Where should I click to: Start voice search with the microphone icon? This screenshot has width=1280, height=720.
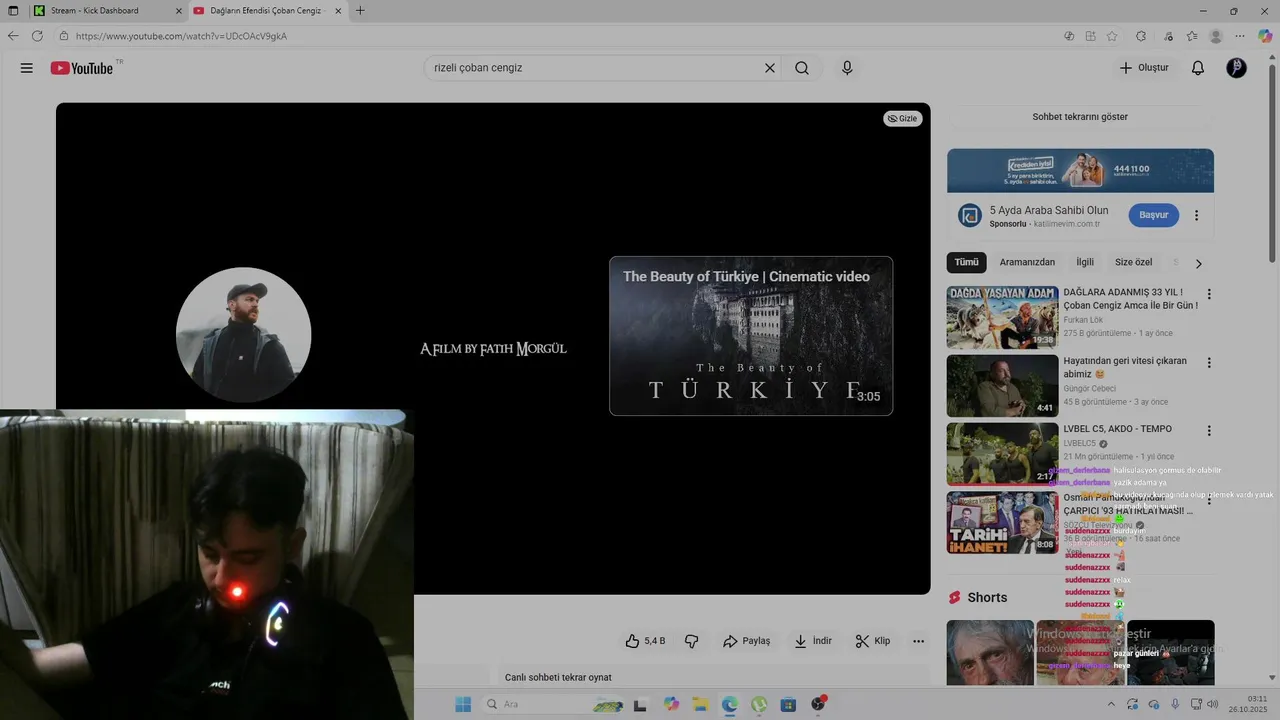tap(847, 68)
